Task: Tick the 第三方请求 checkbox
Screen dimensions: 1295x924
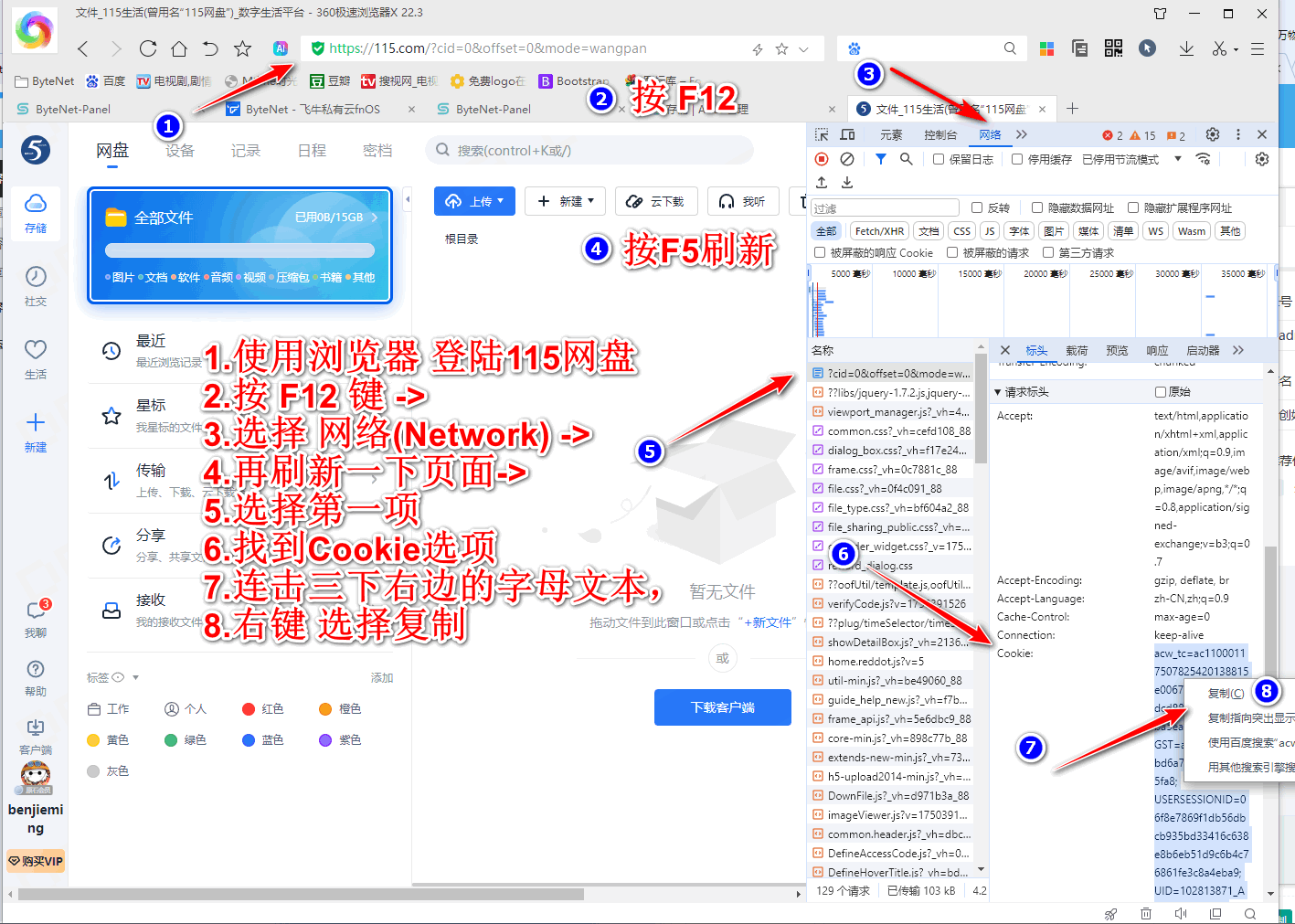Action: pyautogui.click(x=1048, y=253)
